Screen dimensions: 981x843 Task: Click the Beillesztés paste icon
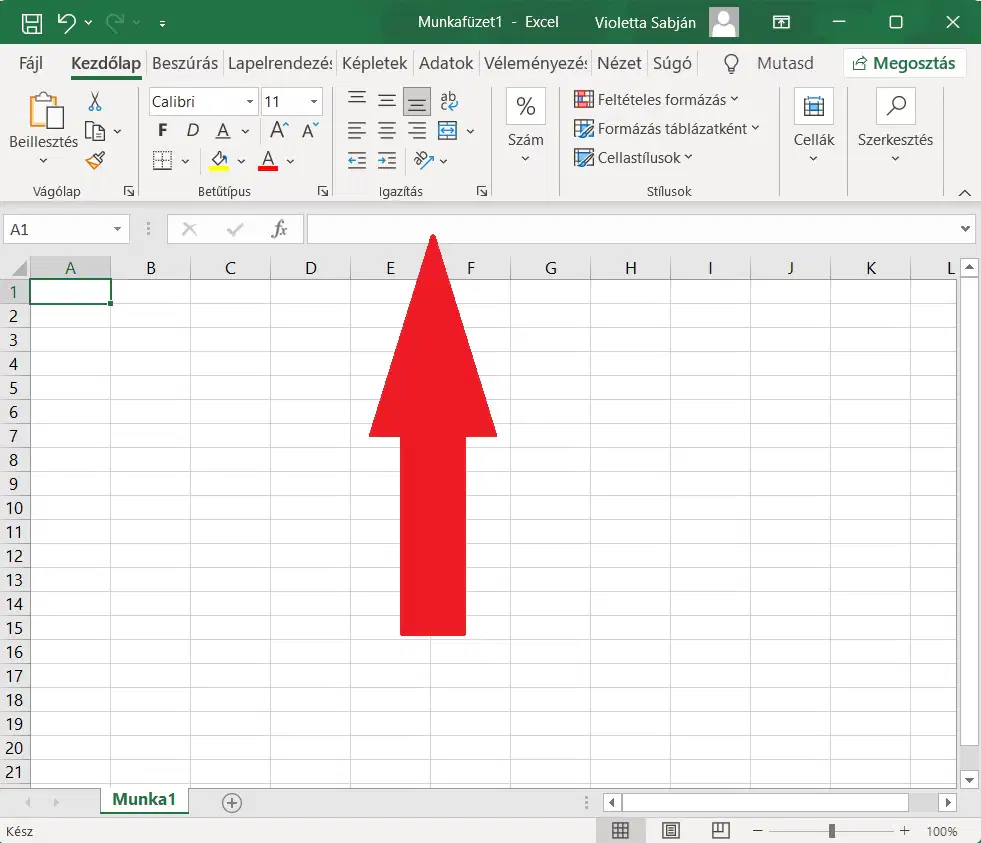[x=46, y=111]
